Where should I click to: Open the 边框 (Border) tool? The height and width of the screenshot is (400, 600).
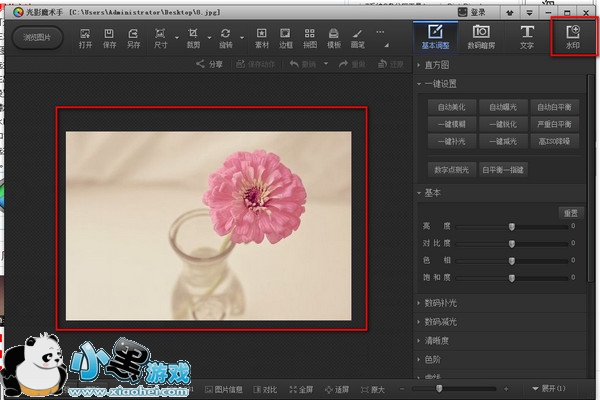286,37
